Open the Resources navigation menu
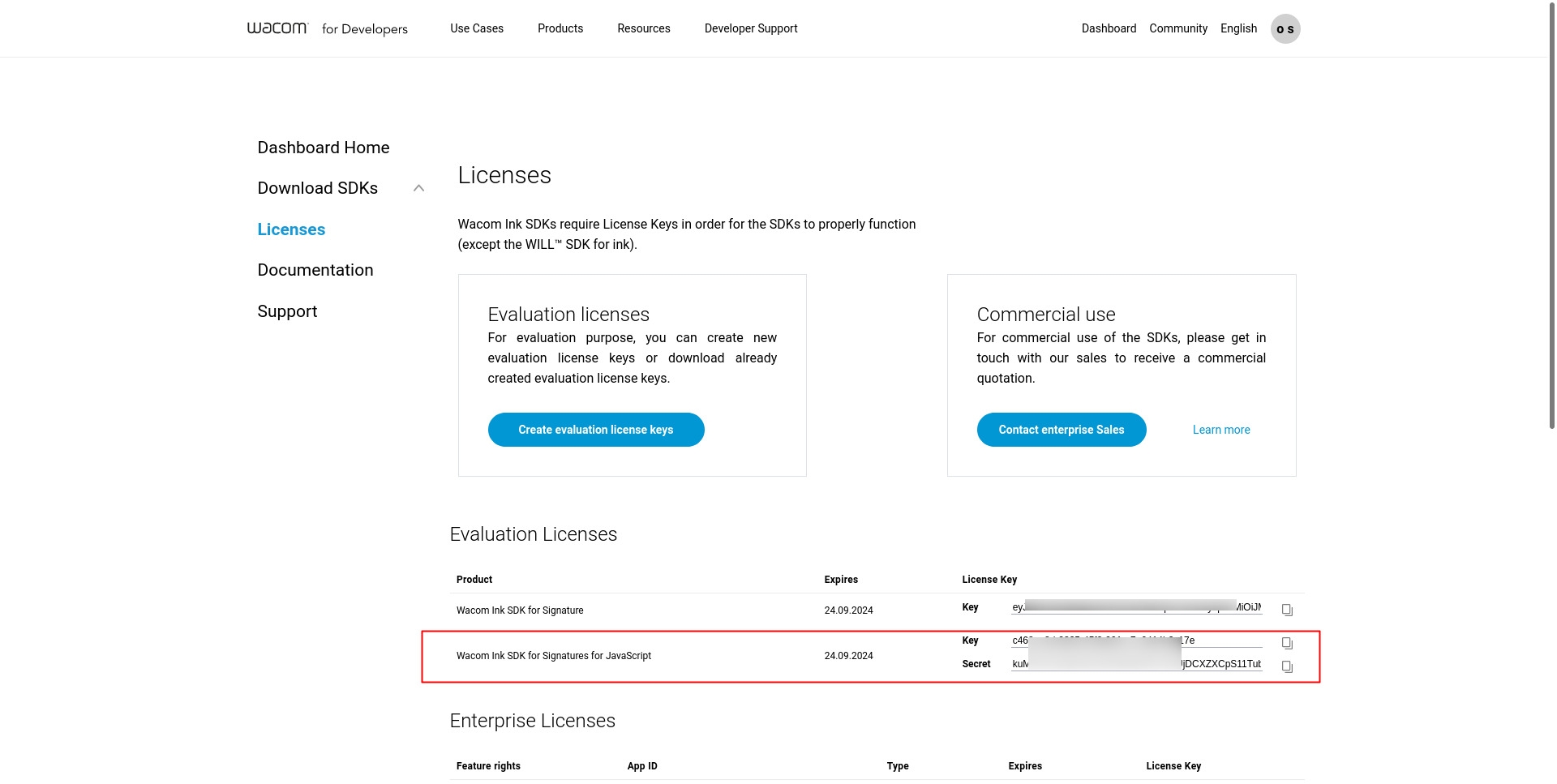 643,28
